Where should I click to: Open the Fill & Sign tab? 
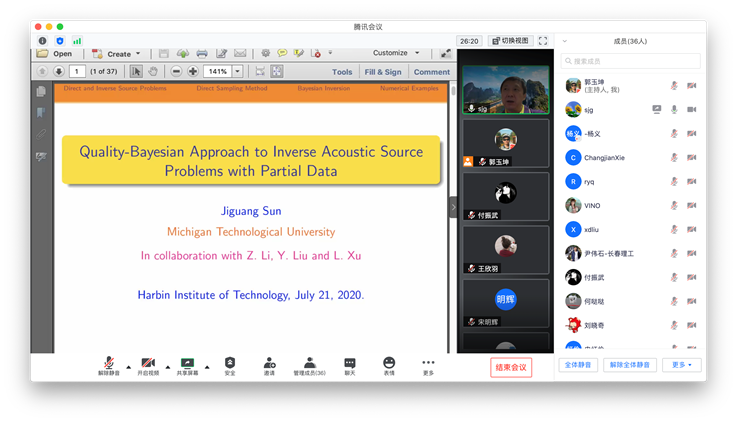(383, 72)
